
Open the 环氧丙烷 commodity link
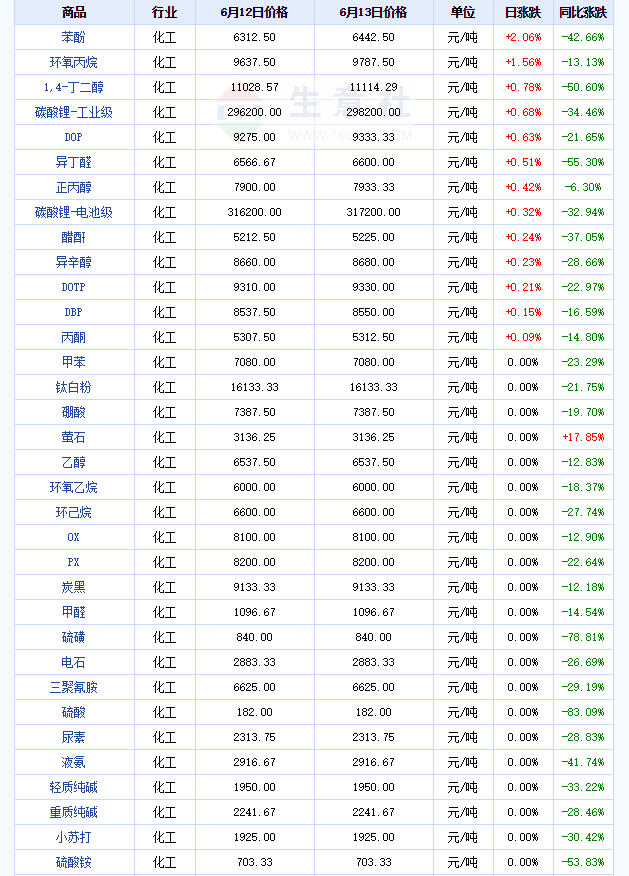pos(73,63)
